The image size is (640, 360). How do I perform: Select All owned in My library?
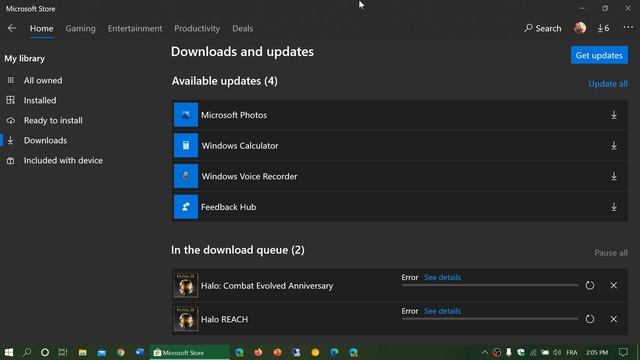(x=42, y=80)
